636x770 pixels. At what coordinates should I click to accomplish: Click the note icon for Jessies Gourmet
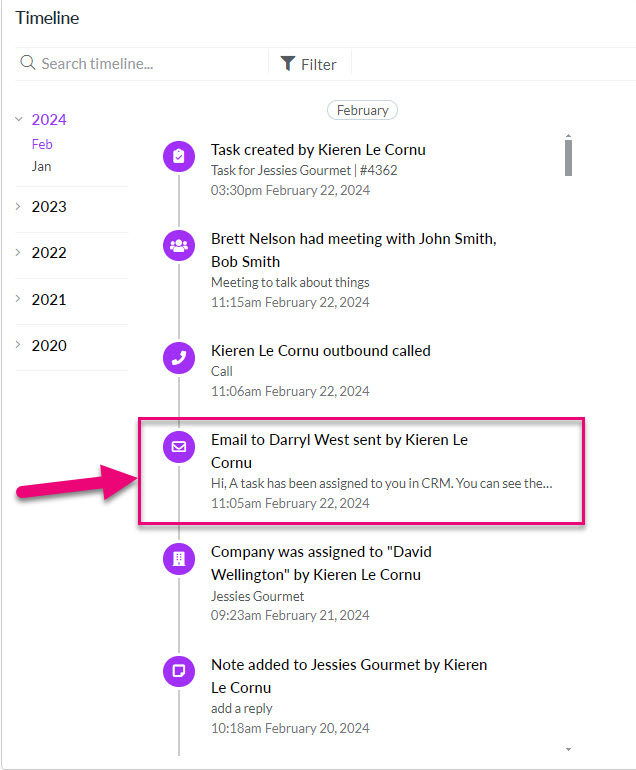[x=179, y=671]
